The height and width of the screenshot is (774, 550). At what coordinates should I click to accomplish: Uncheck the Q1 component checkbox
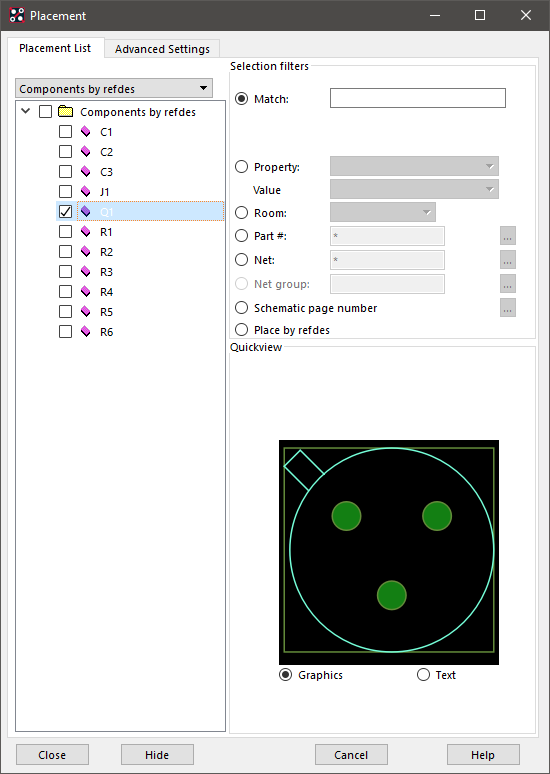(x=65, y=212)
